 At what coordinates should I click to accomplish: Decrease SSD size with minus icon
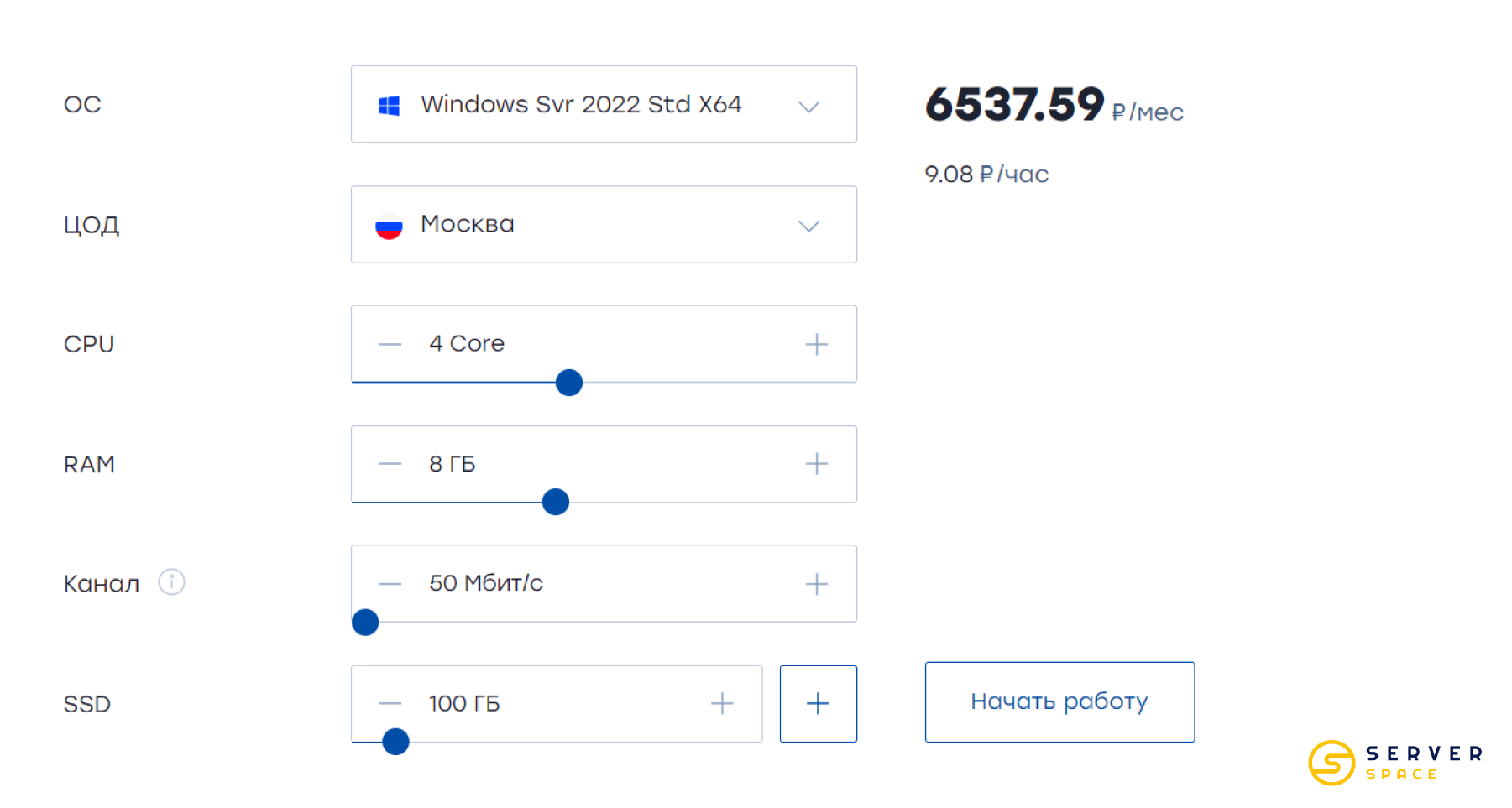click(390, 704)
